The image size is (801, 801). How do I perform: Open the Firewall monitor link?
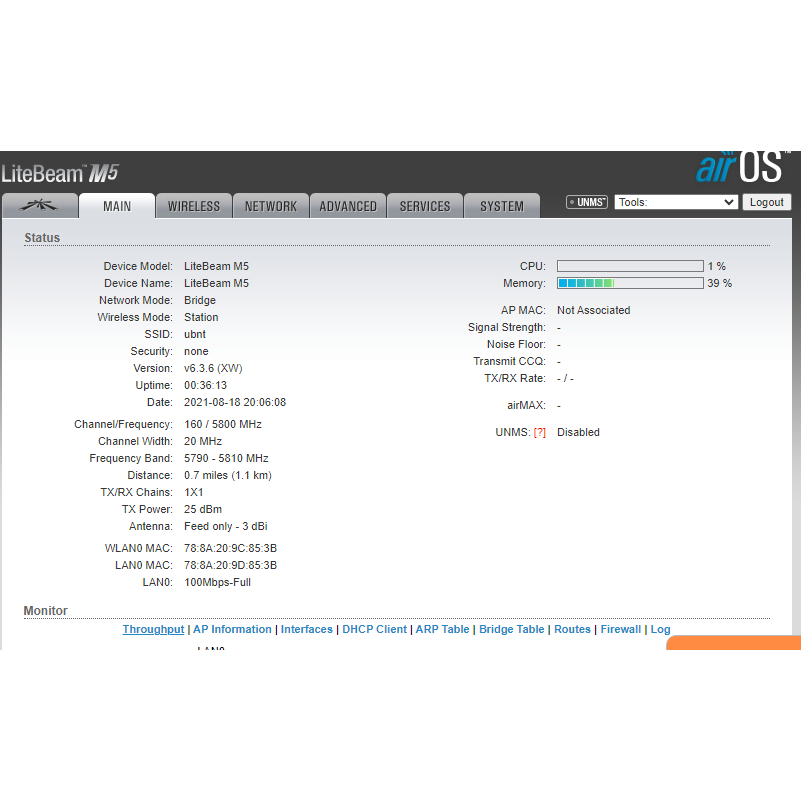(x=621, y=629)
